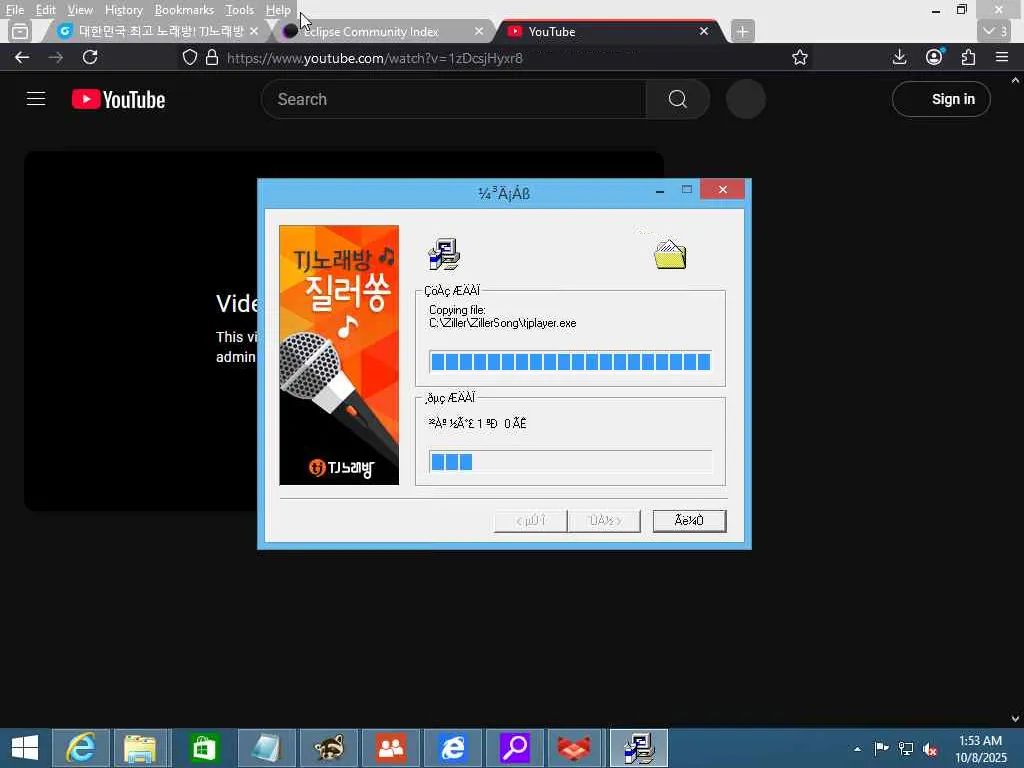Click the YouTube Sign in button
1024x768 pixels.
tap(941, 99)
